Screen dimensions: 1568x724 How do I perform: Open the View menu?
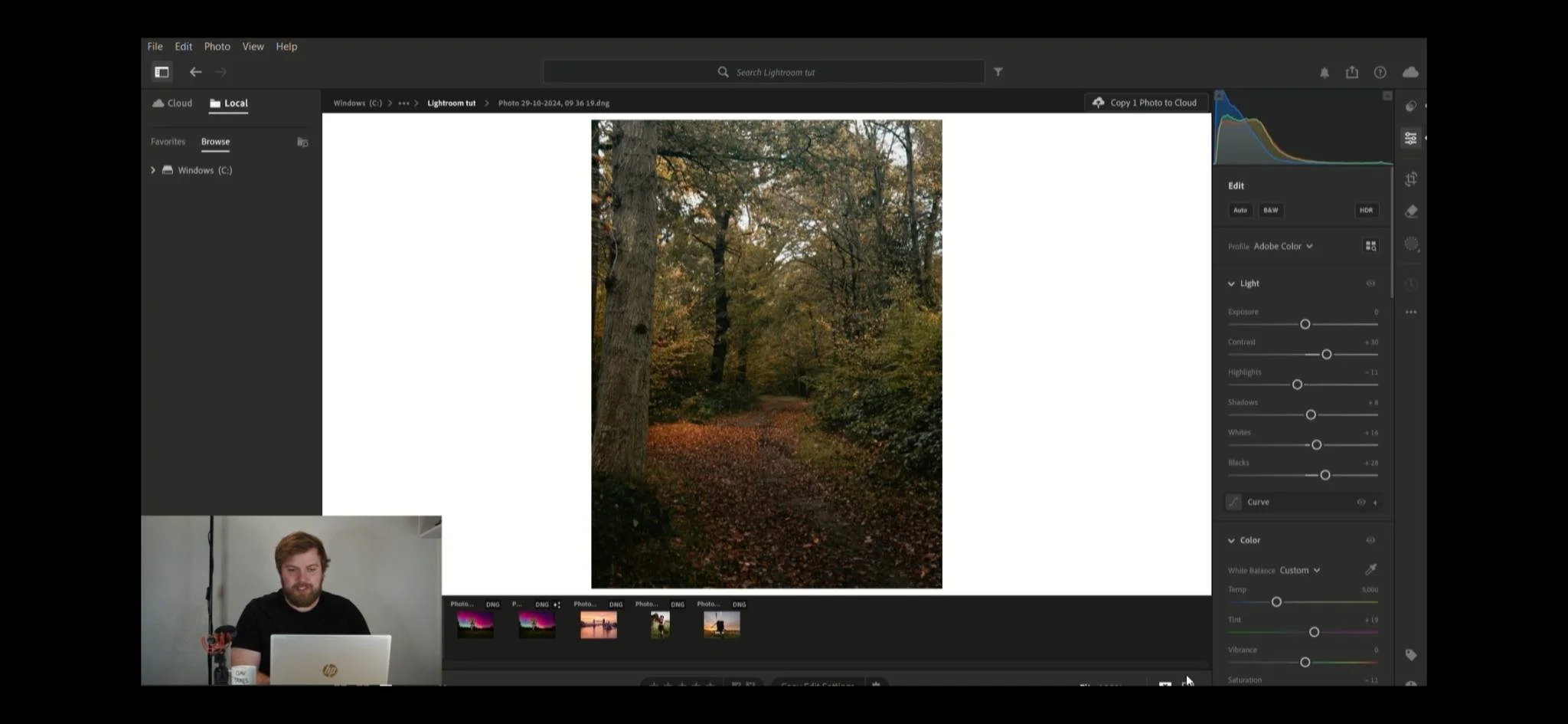[x=253, y=47]
